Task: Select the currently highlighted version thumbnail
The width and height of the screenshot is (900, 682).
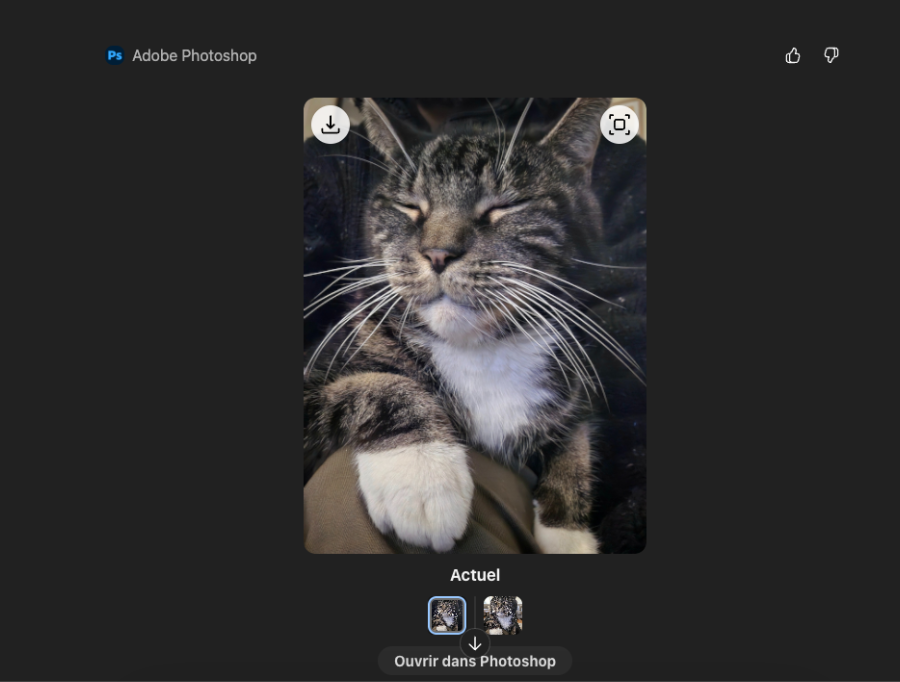Action: (x=447, y=614)
